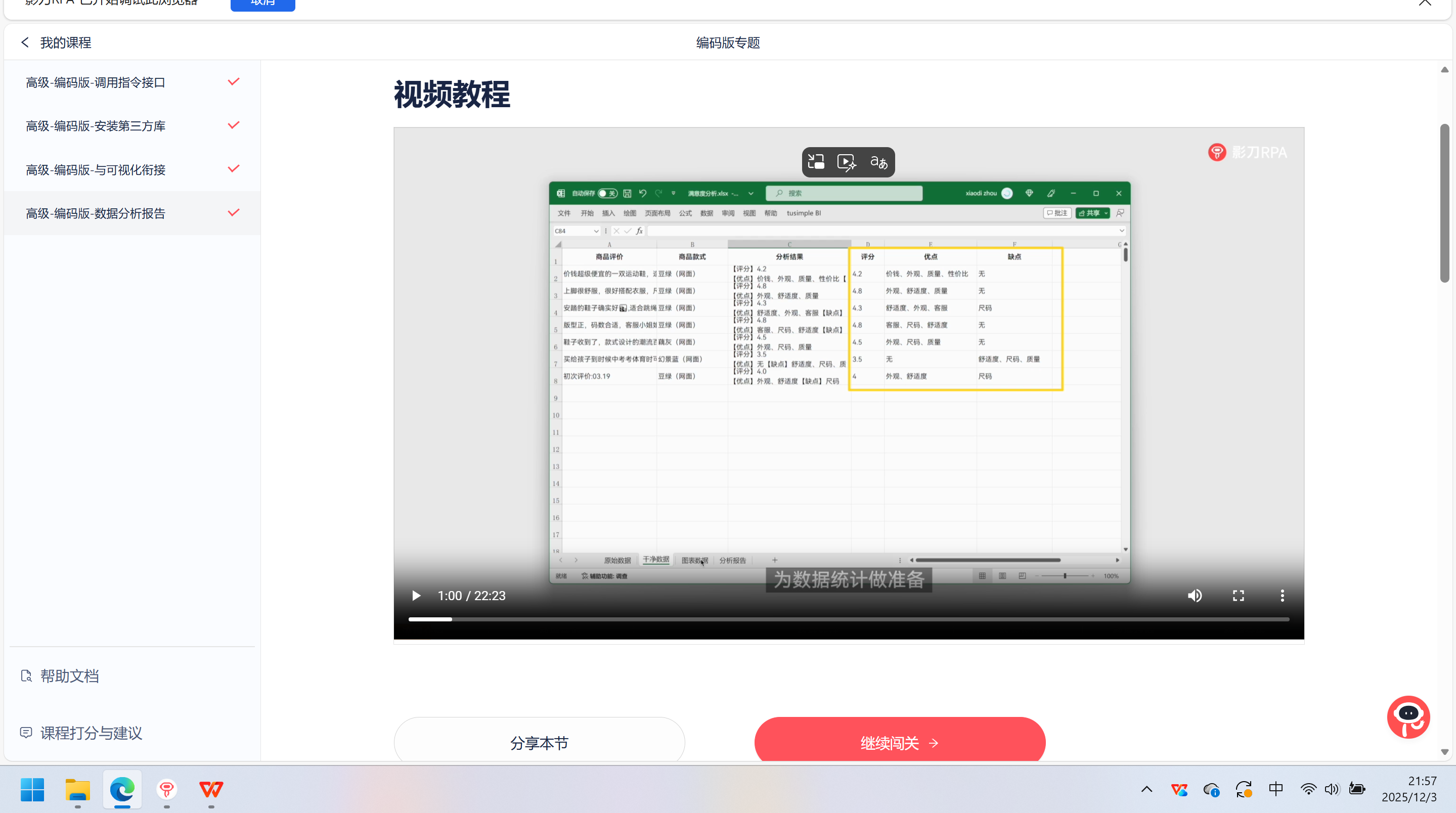Click the 1:00 / 22:23 time display
Screen dimensions: 1456x813
click(x=471, y=596)
